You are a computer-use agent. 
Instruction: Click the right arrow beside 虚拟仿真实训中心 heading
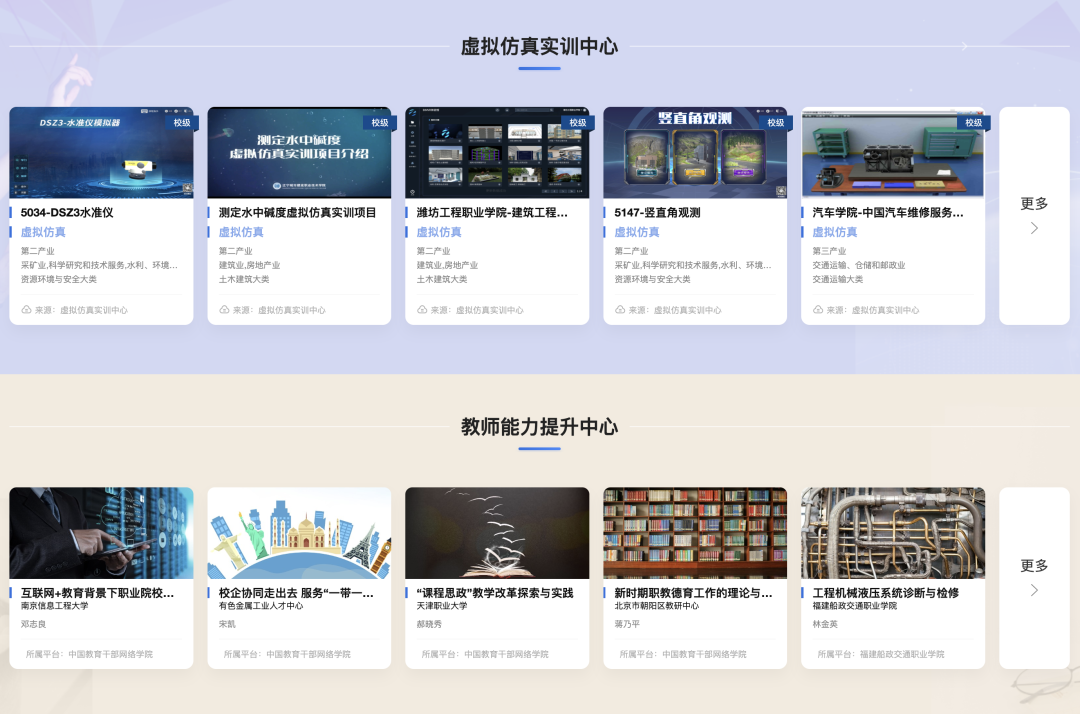click(962, 46)
